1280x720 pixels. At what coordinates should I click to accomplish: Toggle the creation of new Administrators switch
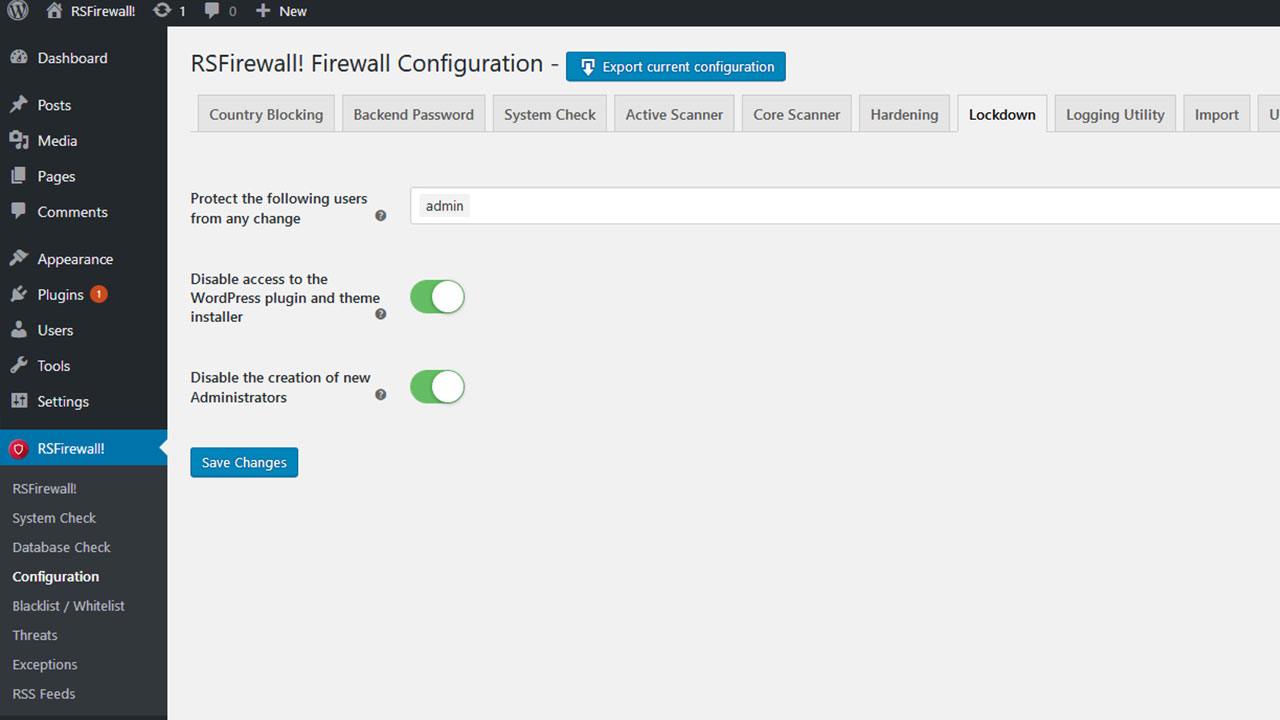click(437, 387)
